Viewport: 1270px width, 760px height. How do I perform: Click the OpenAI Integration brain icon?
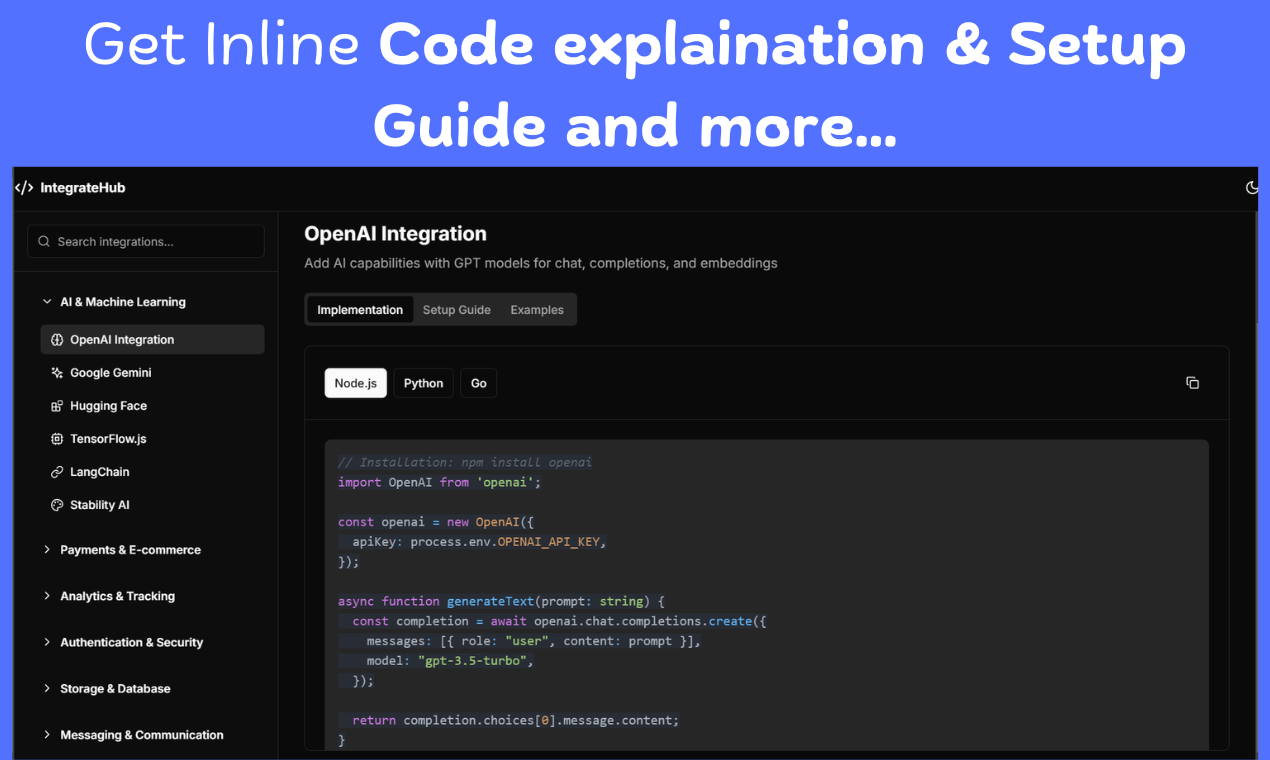pos(57,340)
